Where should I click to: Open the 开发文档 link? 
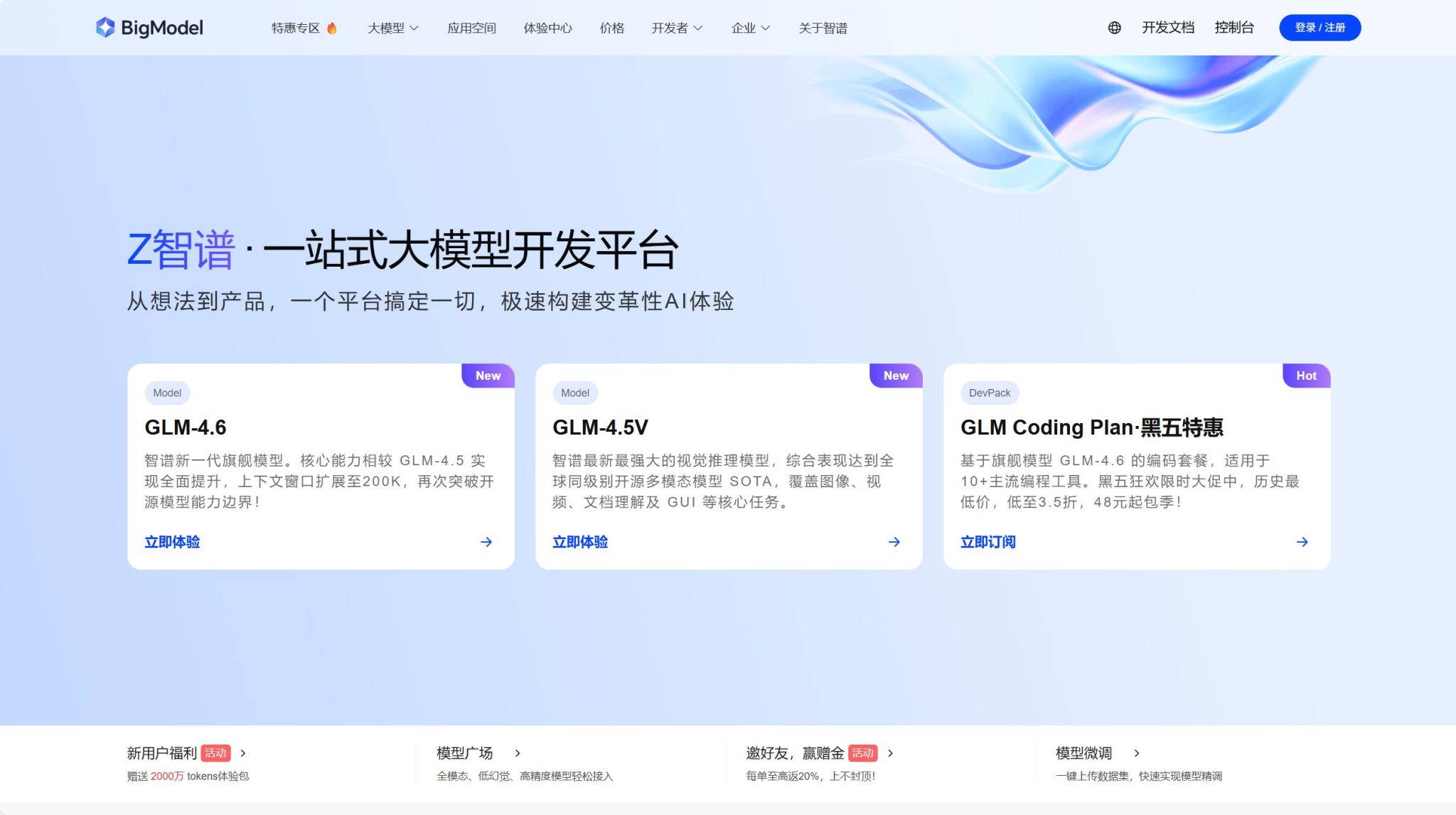(x=1167, y=28)
